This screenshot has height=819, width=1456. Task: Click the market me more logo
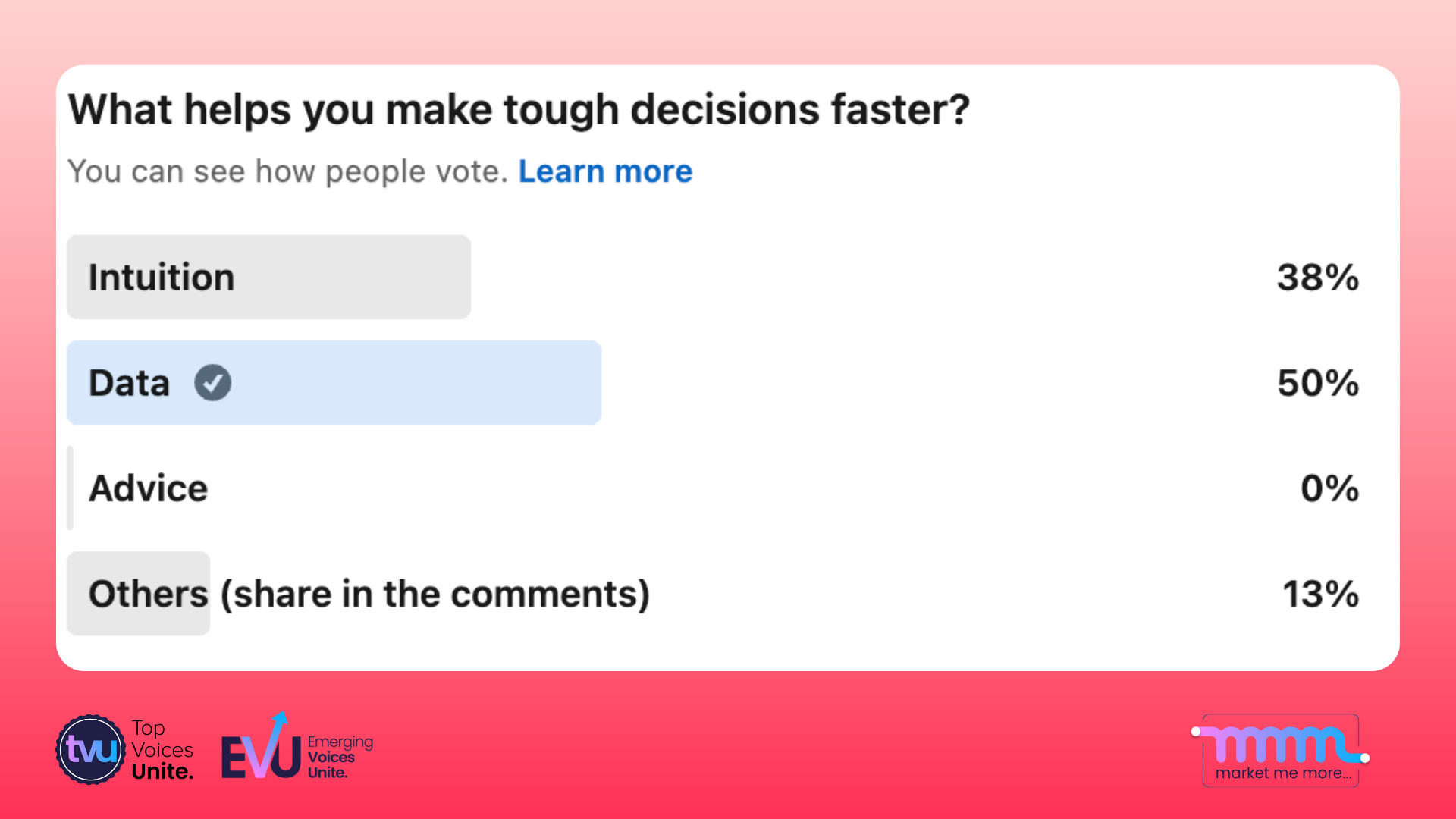point(1280,751)
